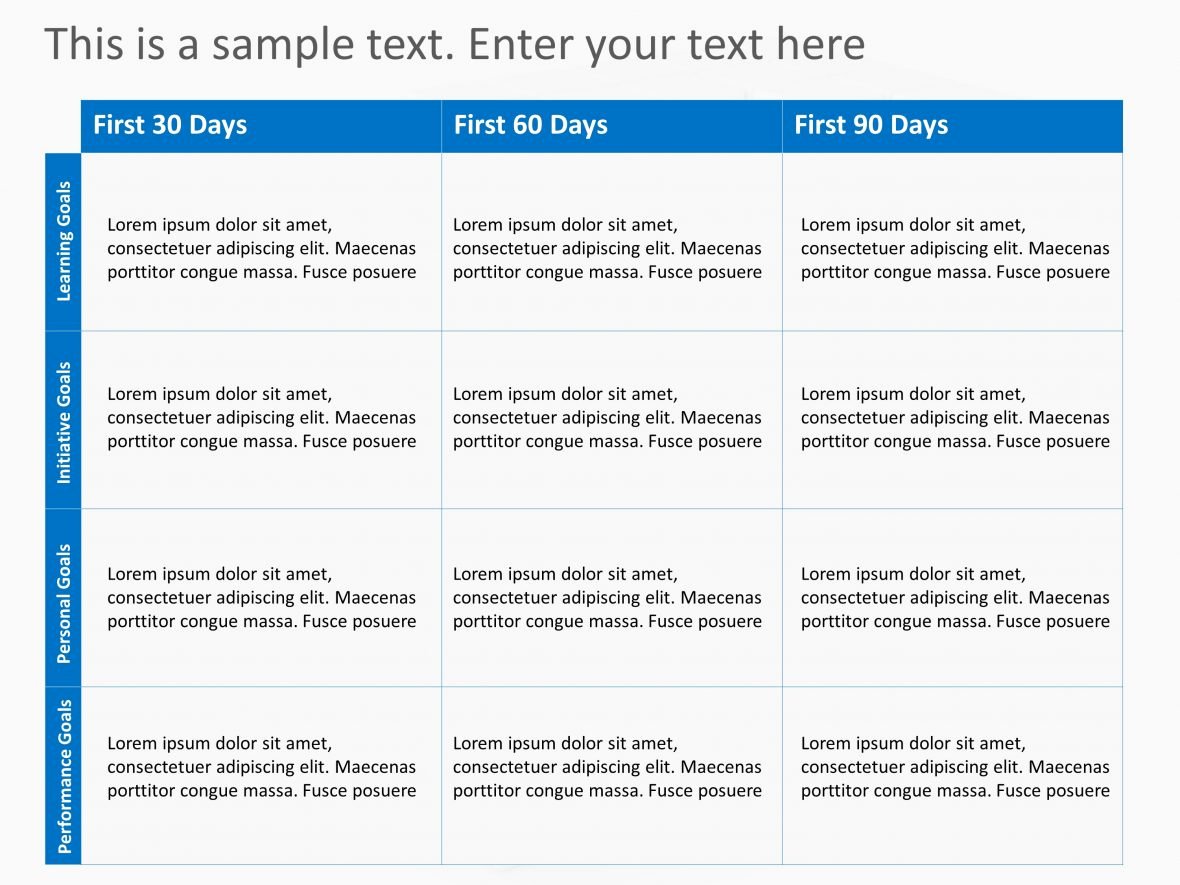Viewport: 1180px width, 885px height.
Task: Click Learning Goals text under 90 Days
Action: 955,248
